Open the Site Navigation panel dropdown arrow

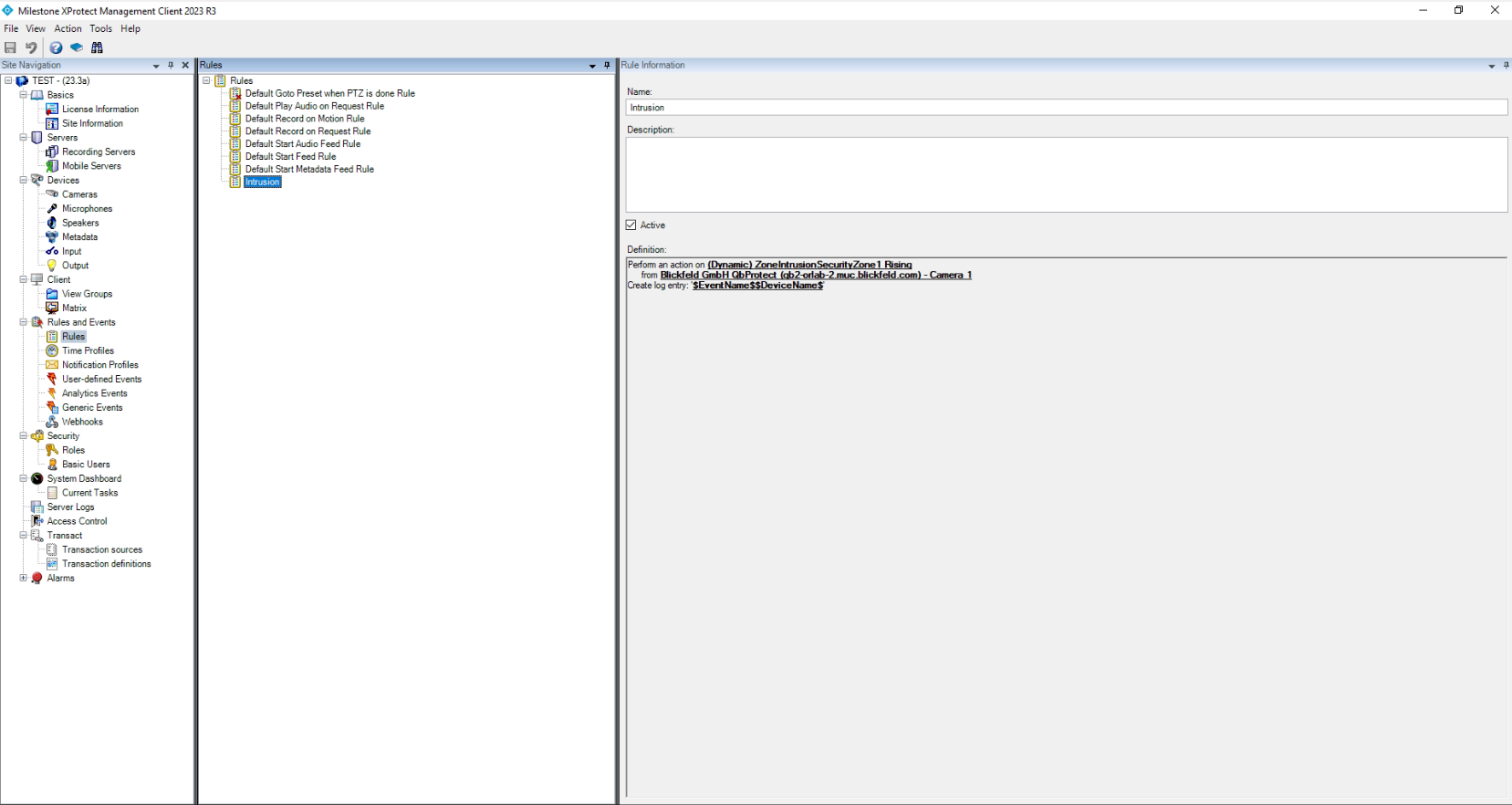click(156, 66)
